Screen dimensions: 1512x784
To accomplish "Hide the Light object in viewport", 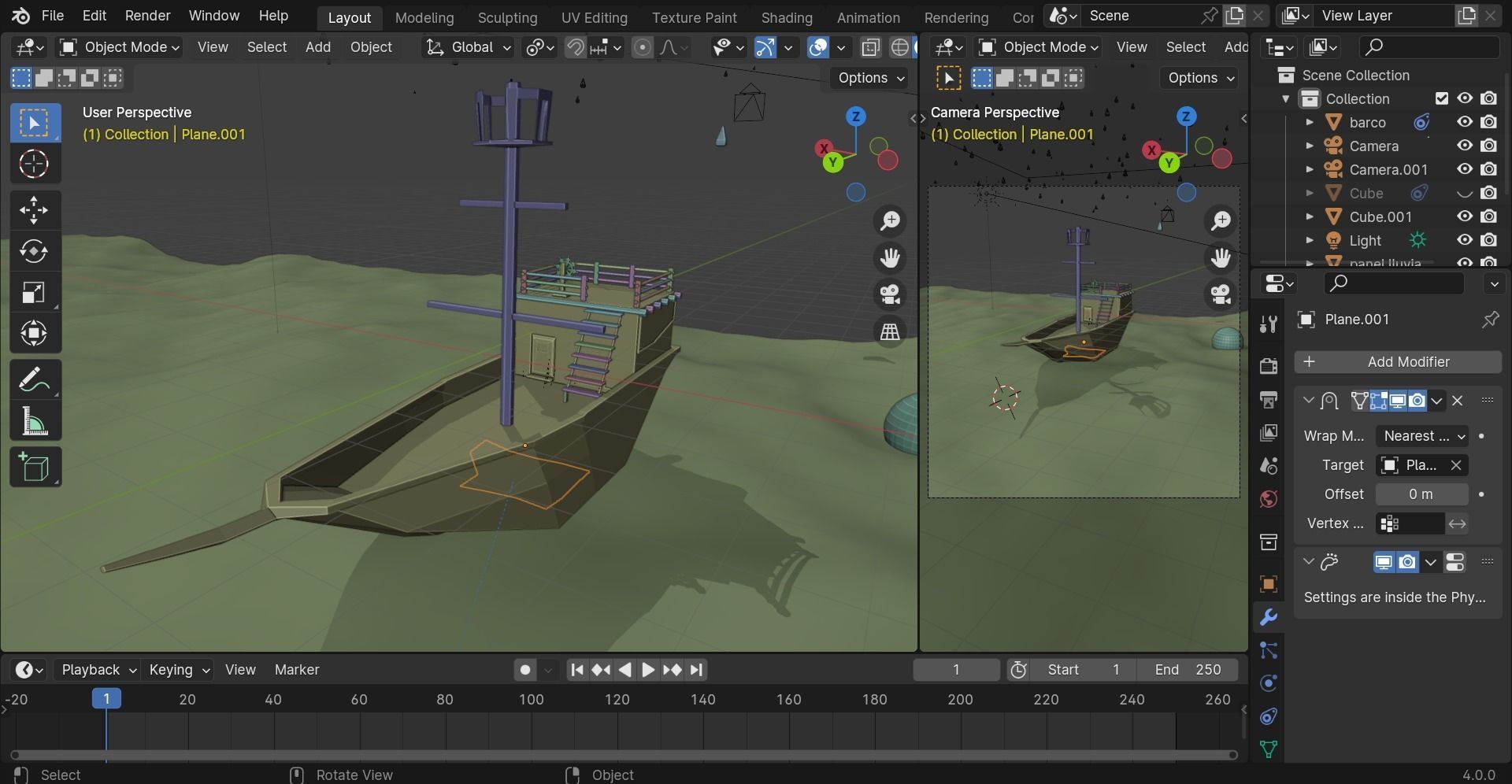I will pos(1465,240).
